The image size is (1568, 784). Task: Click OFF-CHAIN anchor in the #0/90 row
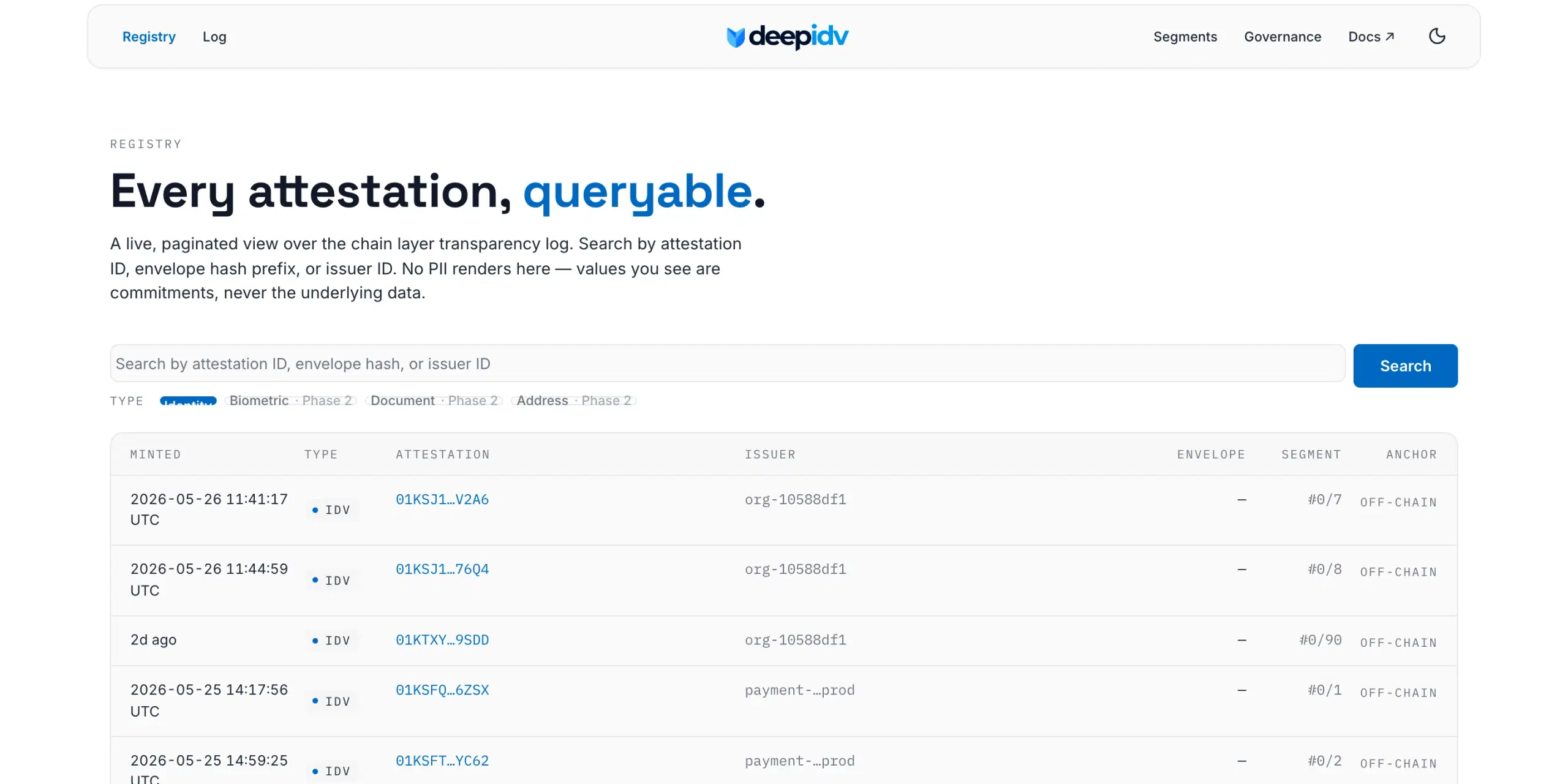point(1398,643)
